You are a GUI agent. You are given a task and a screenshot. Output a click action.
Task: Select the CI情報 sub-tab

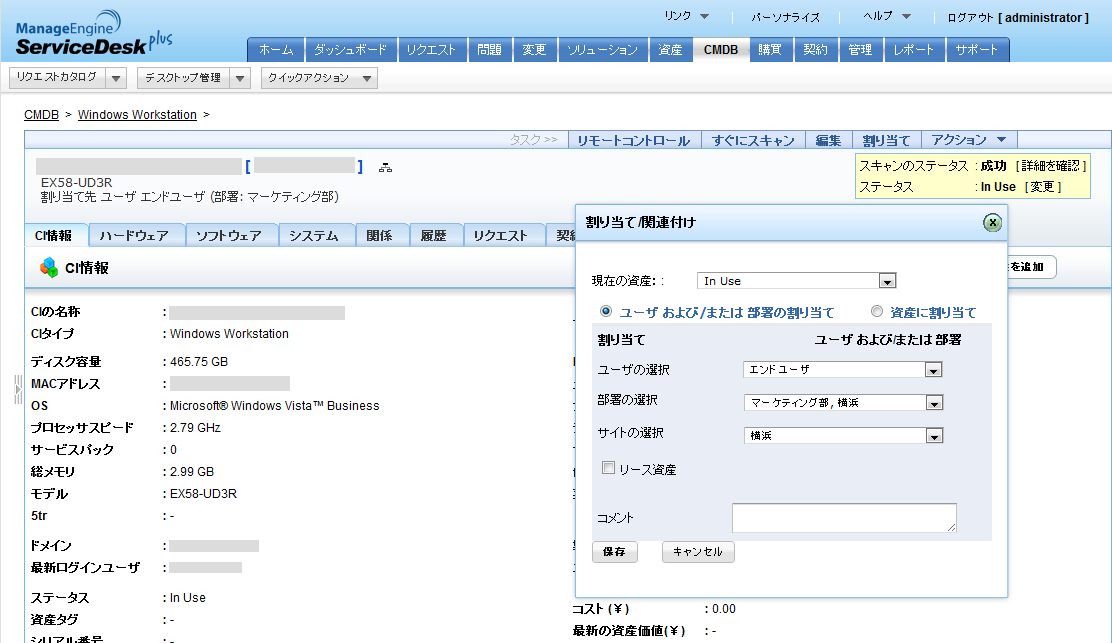[54, 235]
